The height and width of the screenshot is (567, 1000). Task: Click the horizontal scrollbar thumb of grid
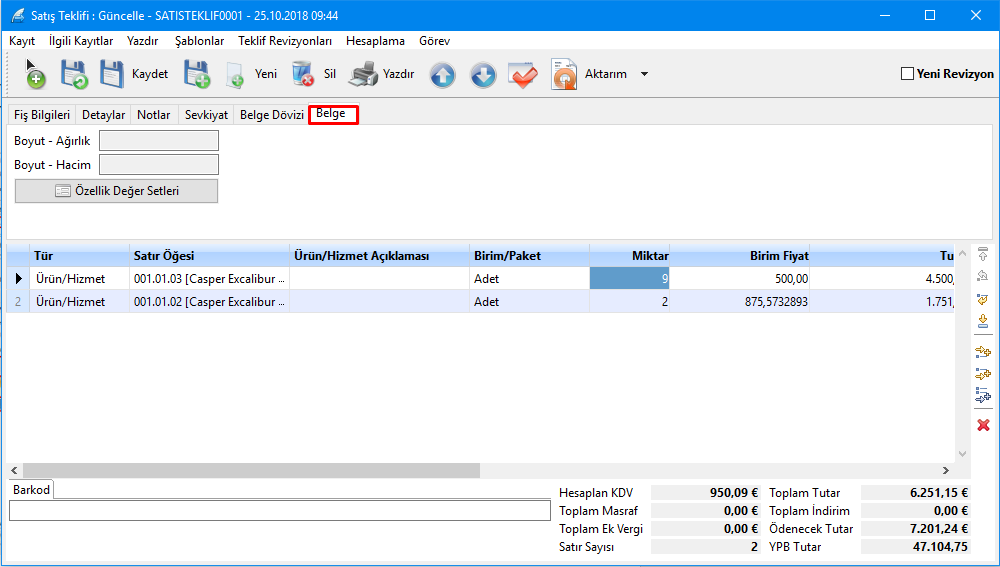tap(251, 471)
